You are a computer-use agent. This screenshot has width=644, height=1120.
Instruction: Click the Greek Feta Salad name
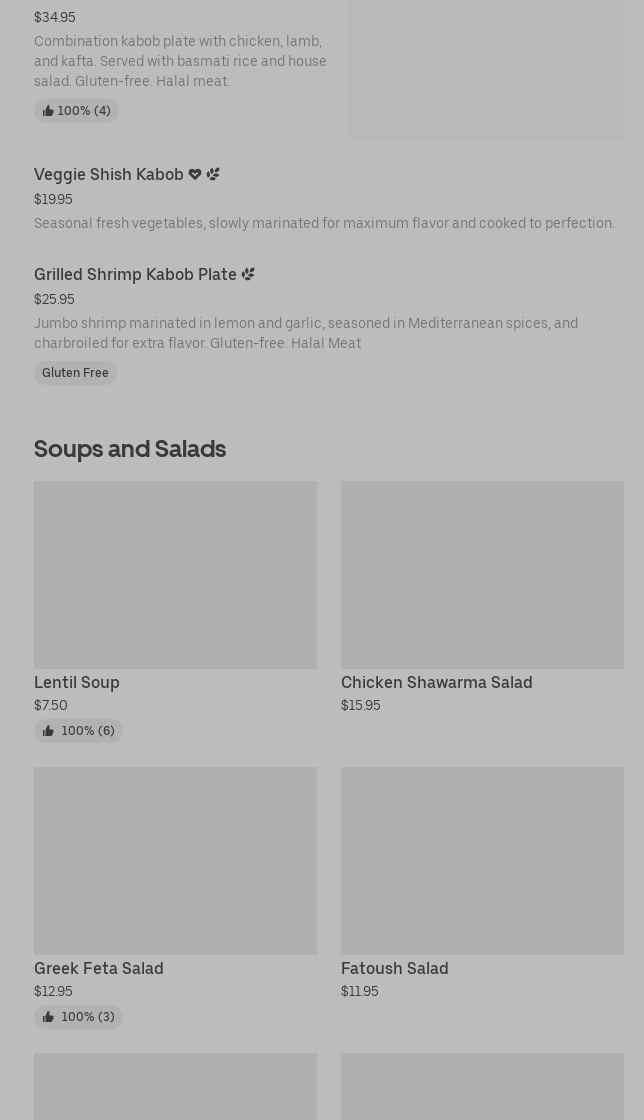pos(99,968)
